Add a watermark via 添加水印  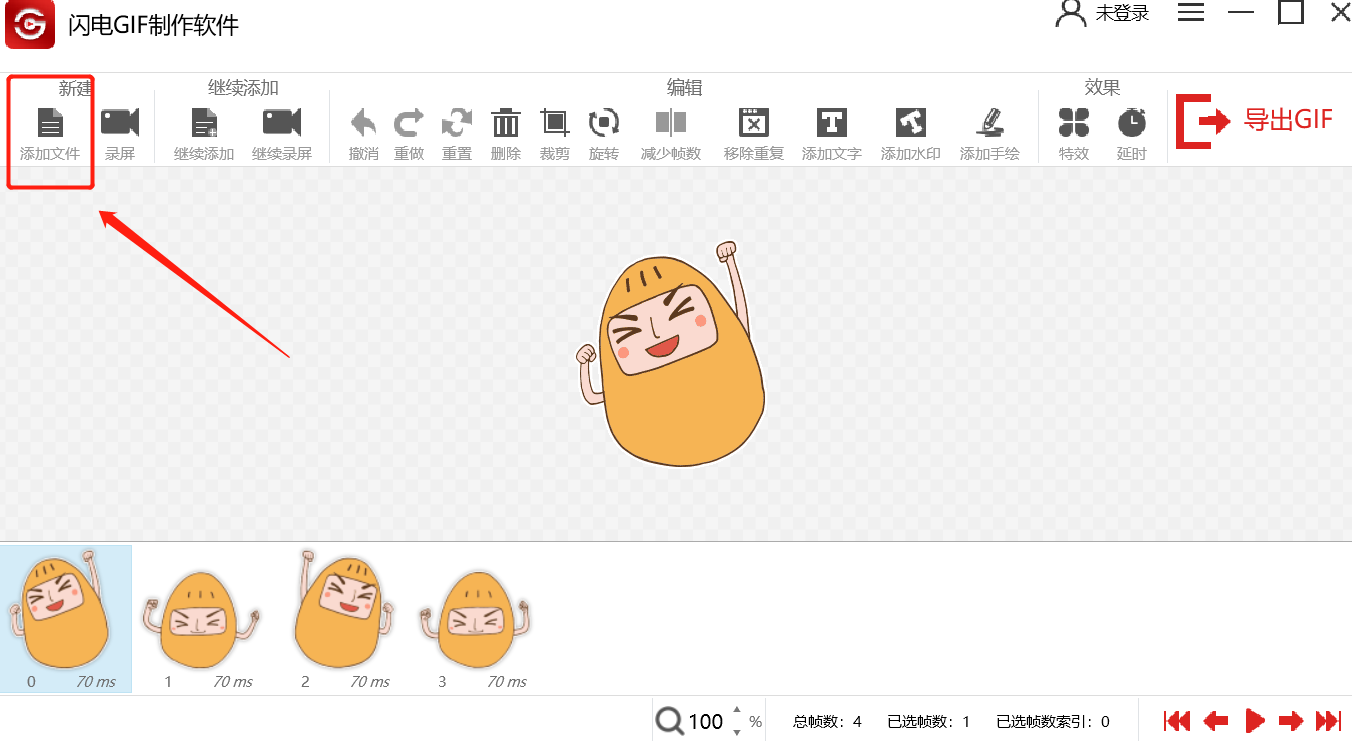(910, 130)
